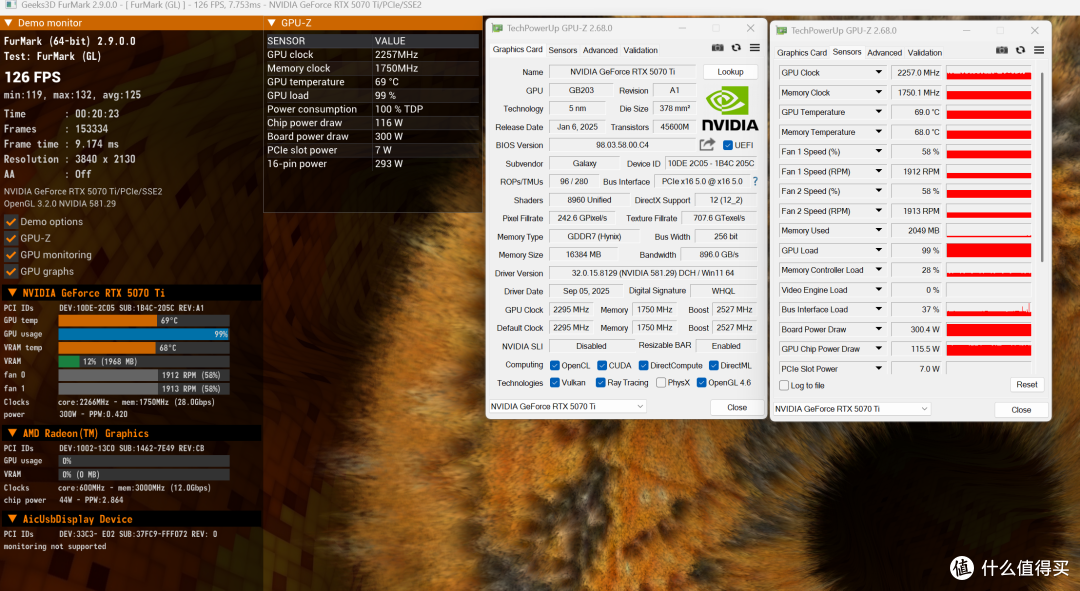Collapse the NVIDIA GeForce RTX 5070 Ti section
The width and height of the screenshot is (1080, 591).
(x=12, y=293)
